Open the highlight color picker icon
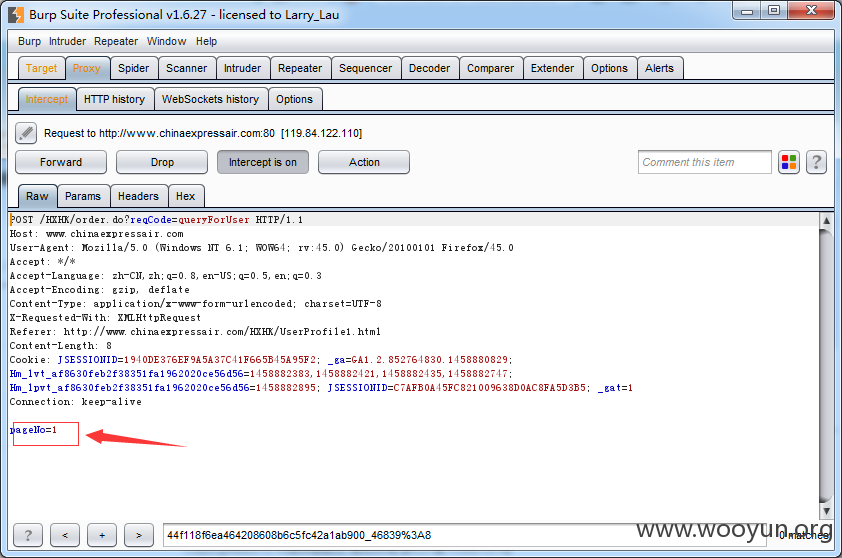The height and width of the screenshot is (558, 842). (789, 162)
